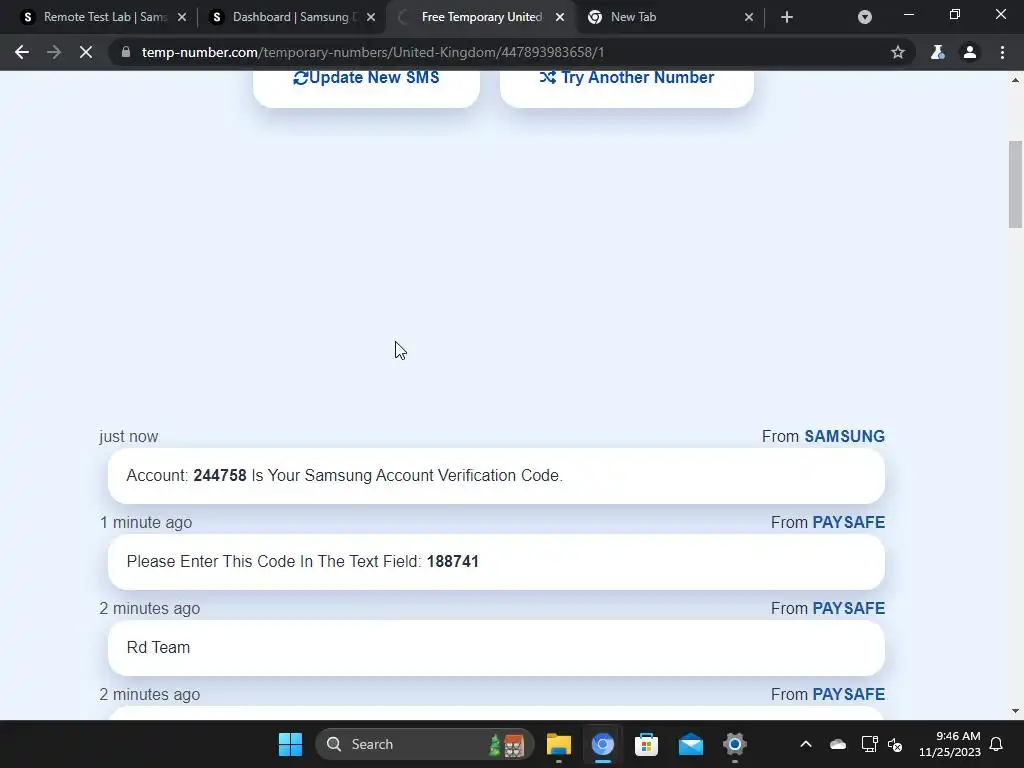1024x768 pixels.
Task: Open the Windows Start menu
Action: click(x=291, y=744)
